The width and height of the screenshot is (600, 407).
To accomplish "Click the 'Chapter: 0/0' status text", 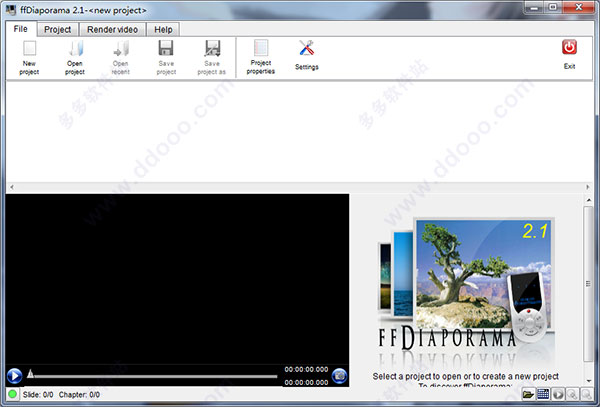I will tap(79, 394).
